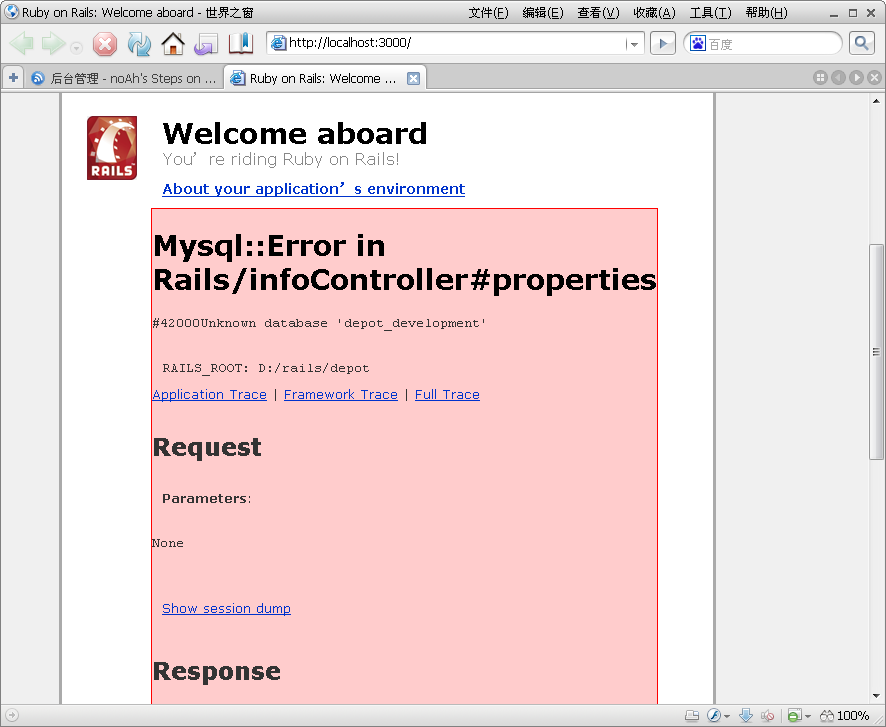Image resolution: width=886 pixels, height=727 pixels.
Task: Open the Full Trace link
Action: tap(447, 394)
